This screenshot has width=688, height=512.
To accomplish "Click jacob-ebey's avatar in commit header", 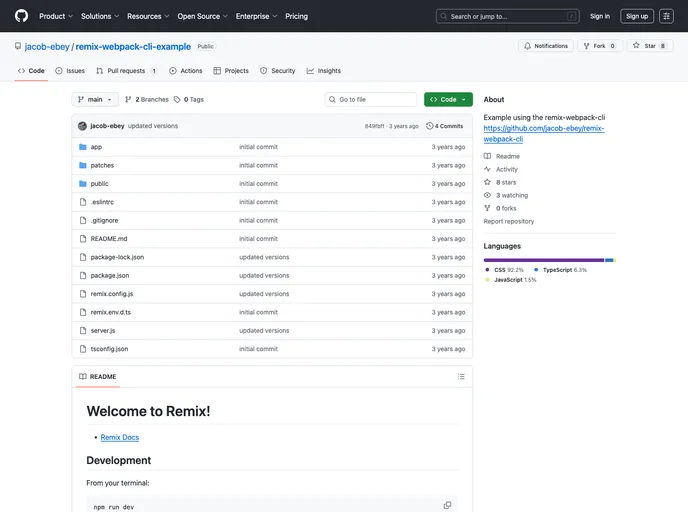I will click(x=82, y=126).
